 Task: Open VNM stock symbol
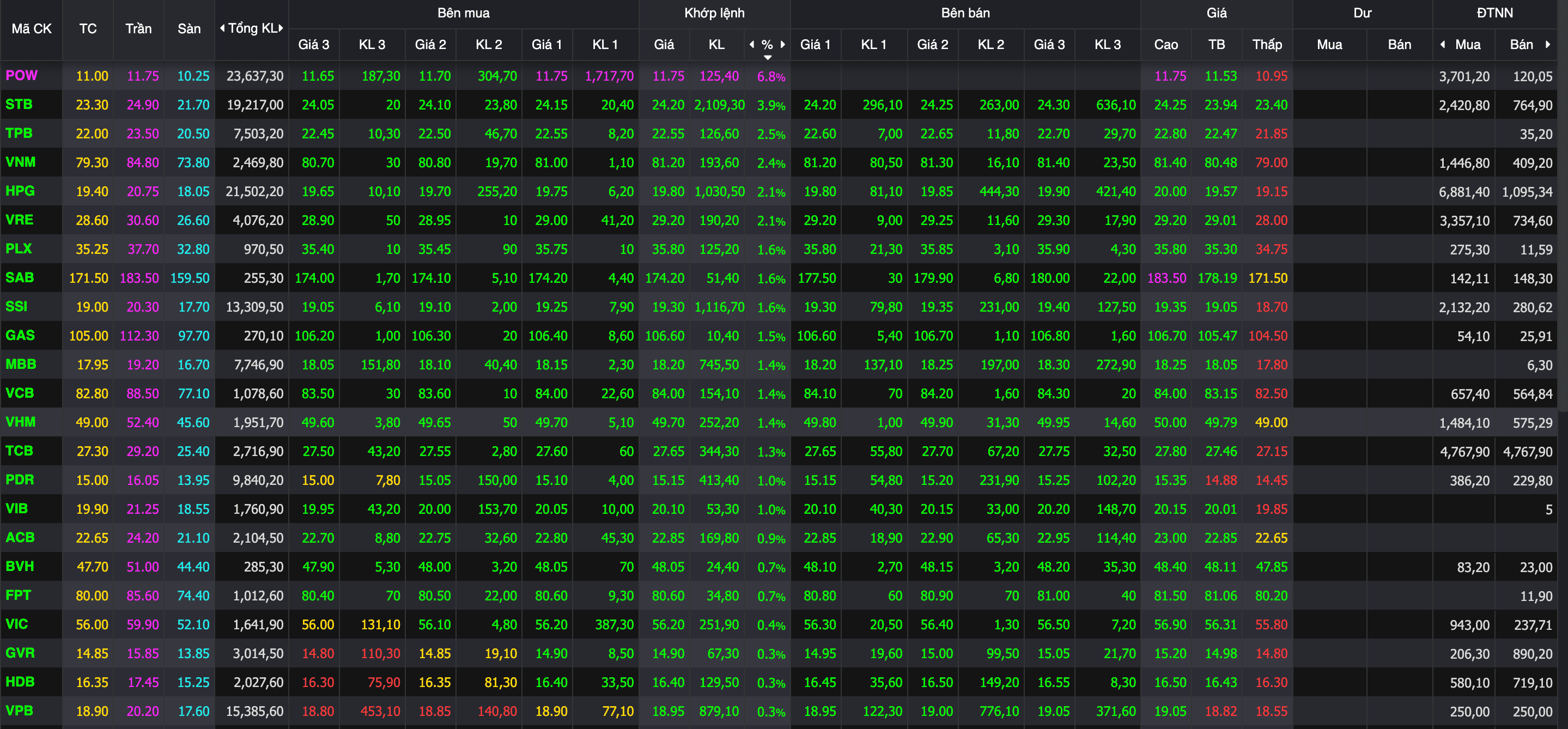[21, 162]
